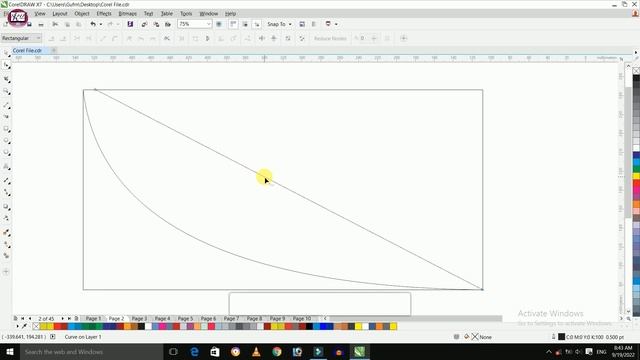Click the Import icon in standard toolbar
The height and width of the screenshot is (360, 640).
point(144,24)
